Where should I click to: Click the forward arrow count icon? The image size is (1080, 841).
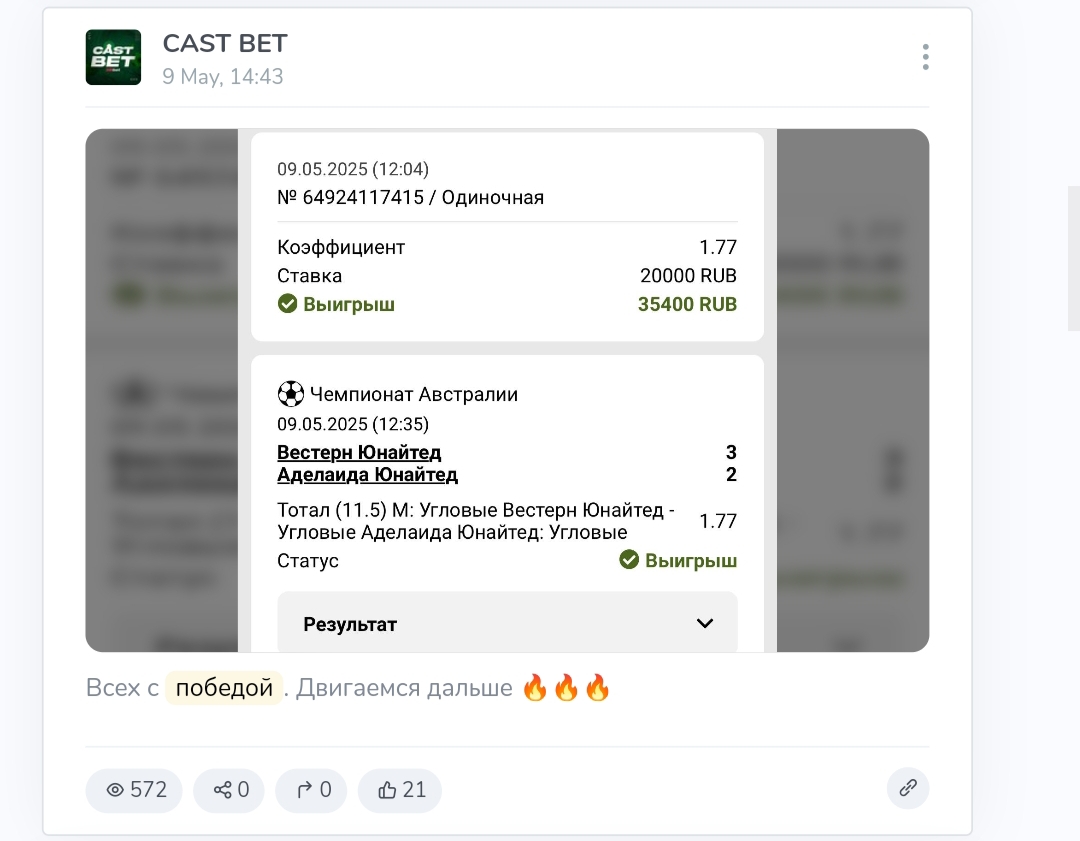[304, 790]
